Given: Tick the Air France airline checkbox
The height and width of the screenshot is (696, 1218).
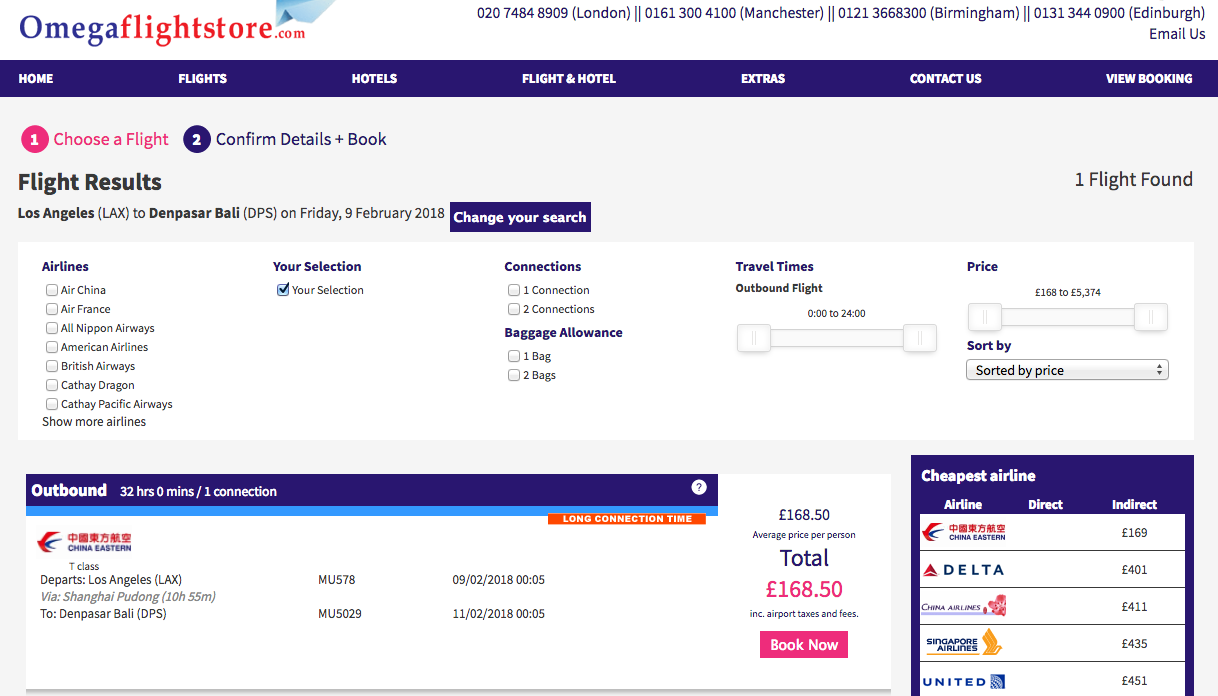Looking at the screenshot, I should click(52, 309).
